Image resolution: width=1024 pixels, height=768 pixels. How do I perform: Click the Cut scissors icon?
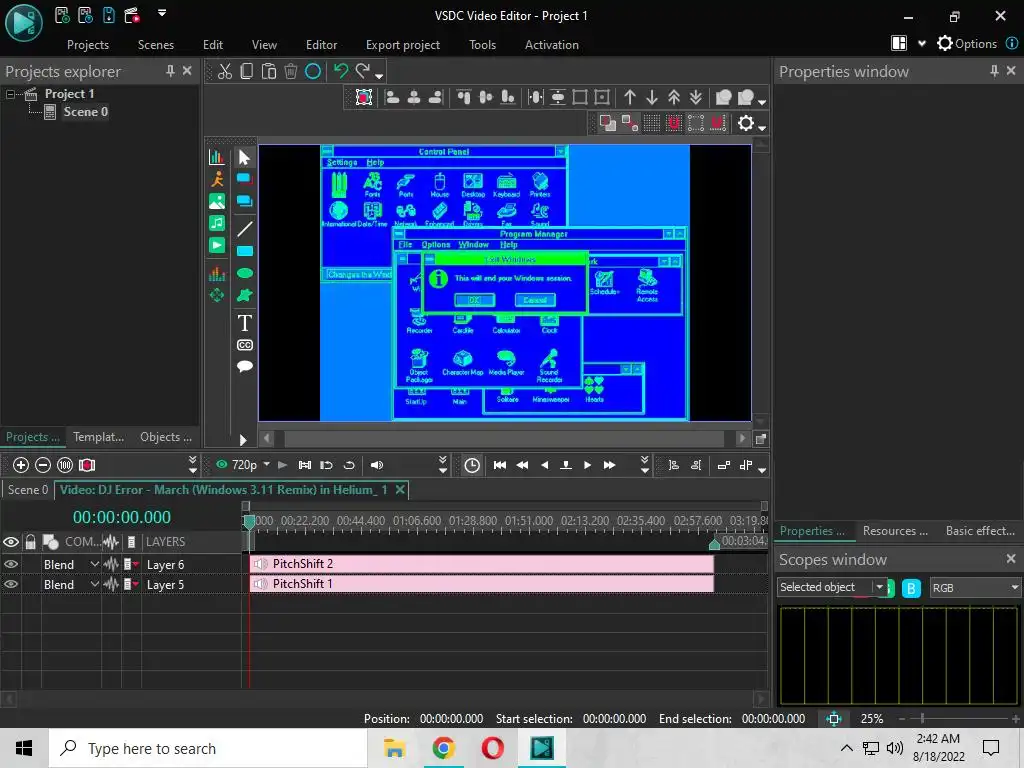(225, 71)
